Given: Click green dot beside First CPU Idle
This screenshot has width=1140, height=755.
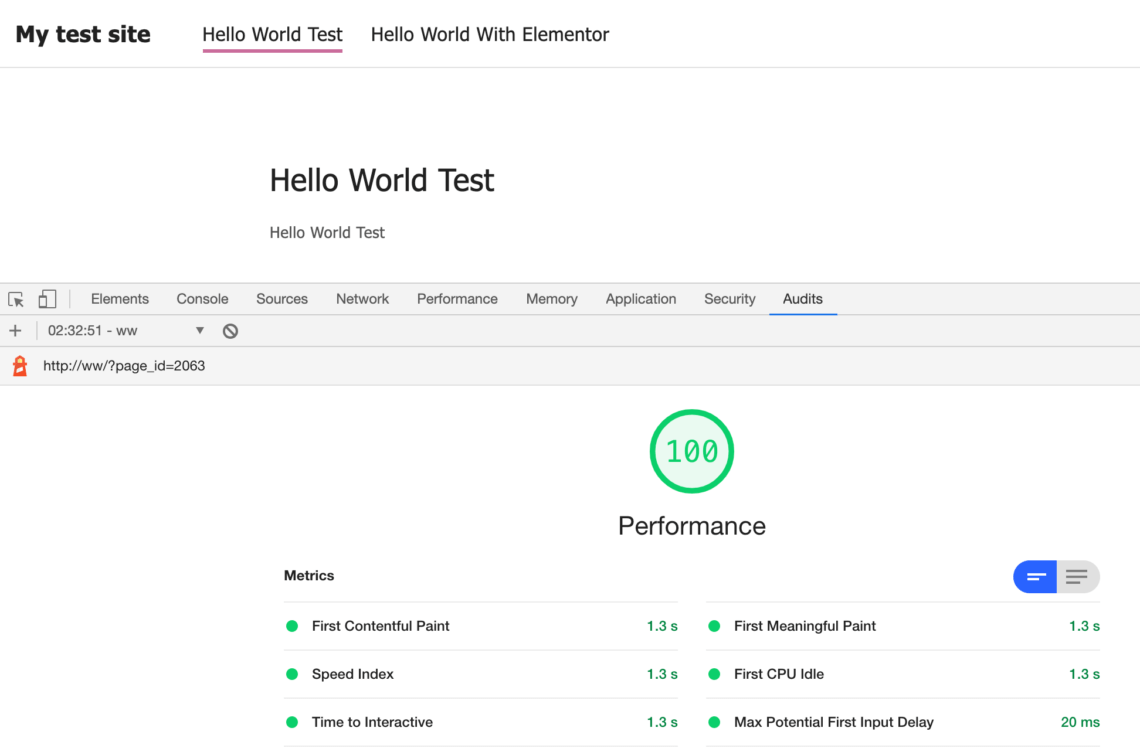Looking at the screenshot, I should coord(714,674).
